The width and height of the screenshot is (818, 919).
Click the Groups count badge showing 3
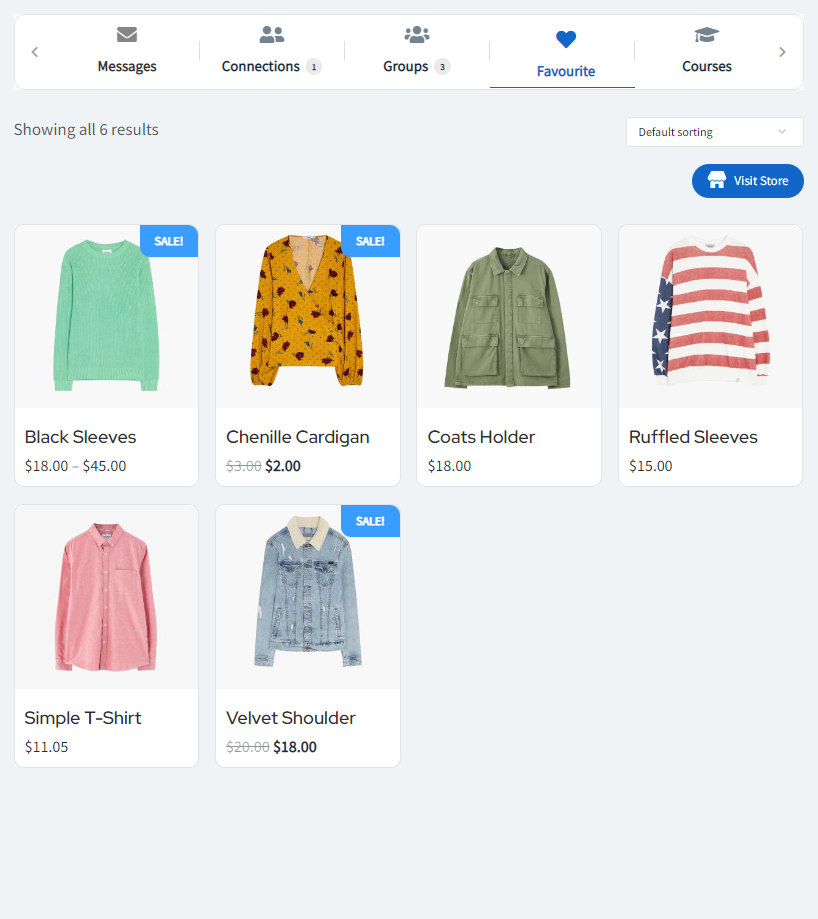[x=442, y=67]
